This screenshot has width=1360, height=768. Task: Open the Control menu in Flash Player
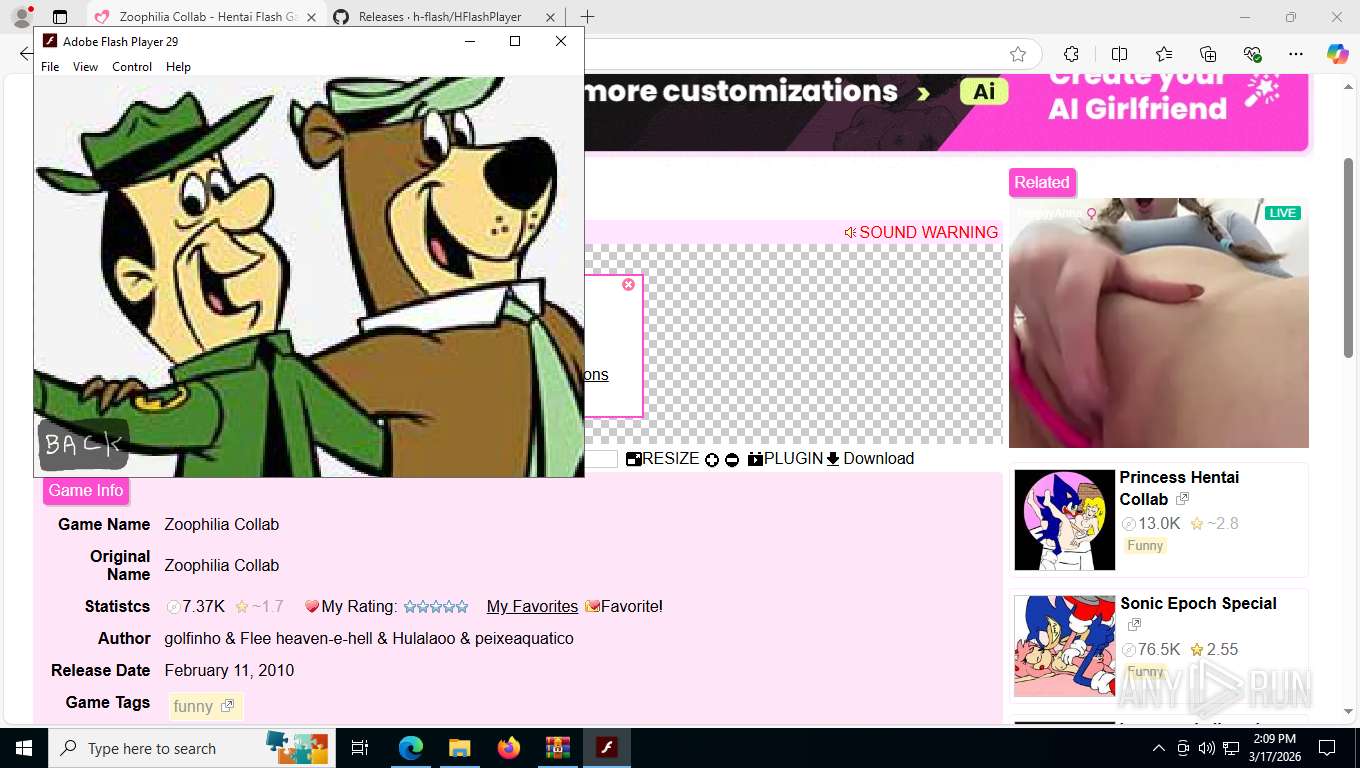click(132, 67)
